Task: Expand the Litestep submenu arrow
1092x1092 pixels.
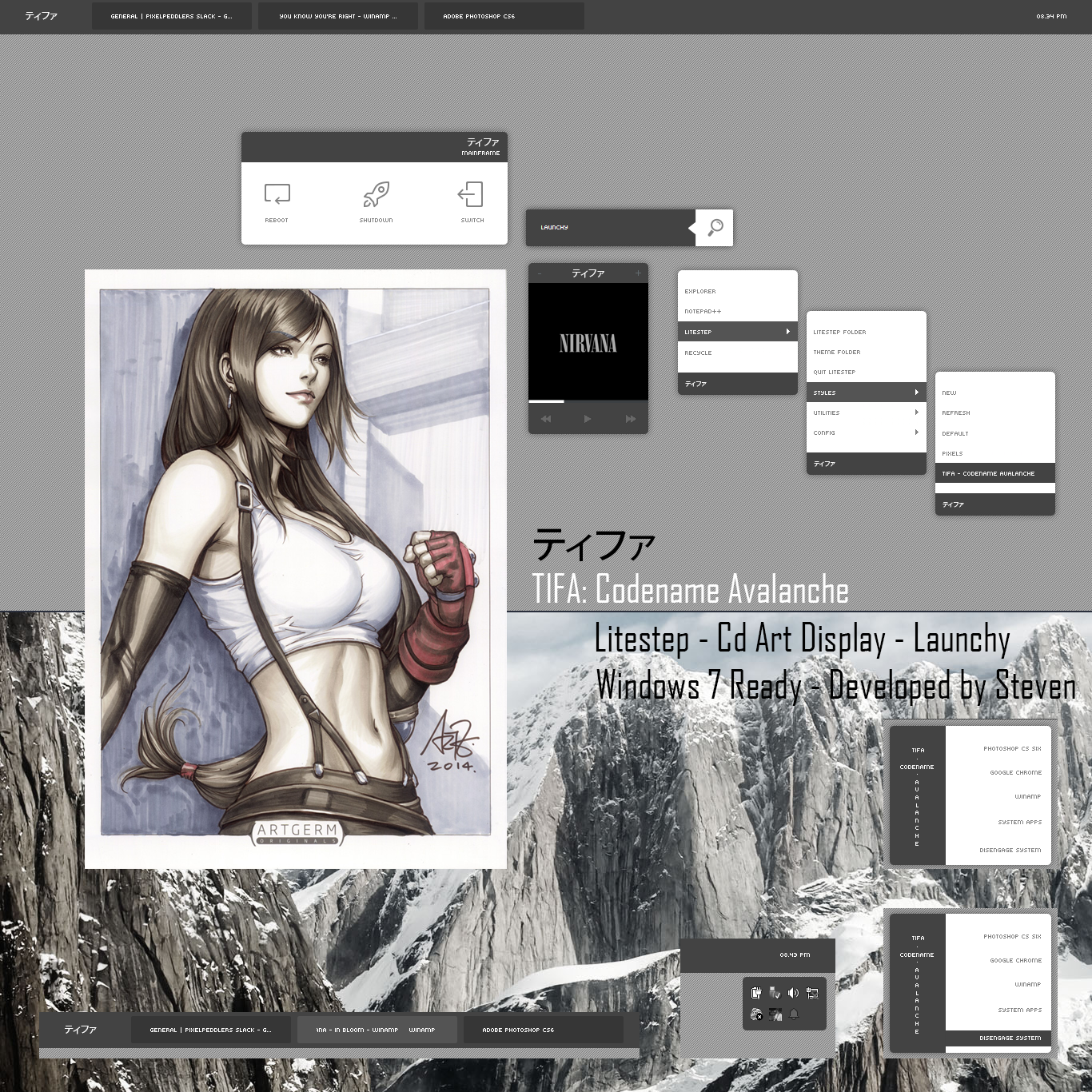Action: (x=787, y=332)
